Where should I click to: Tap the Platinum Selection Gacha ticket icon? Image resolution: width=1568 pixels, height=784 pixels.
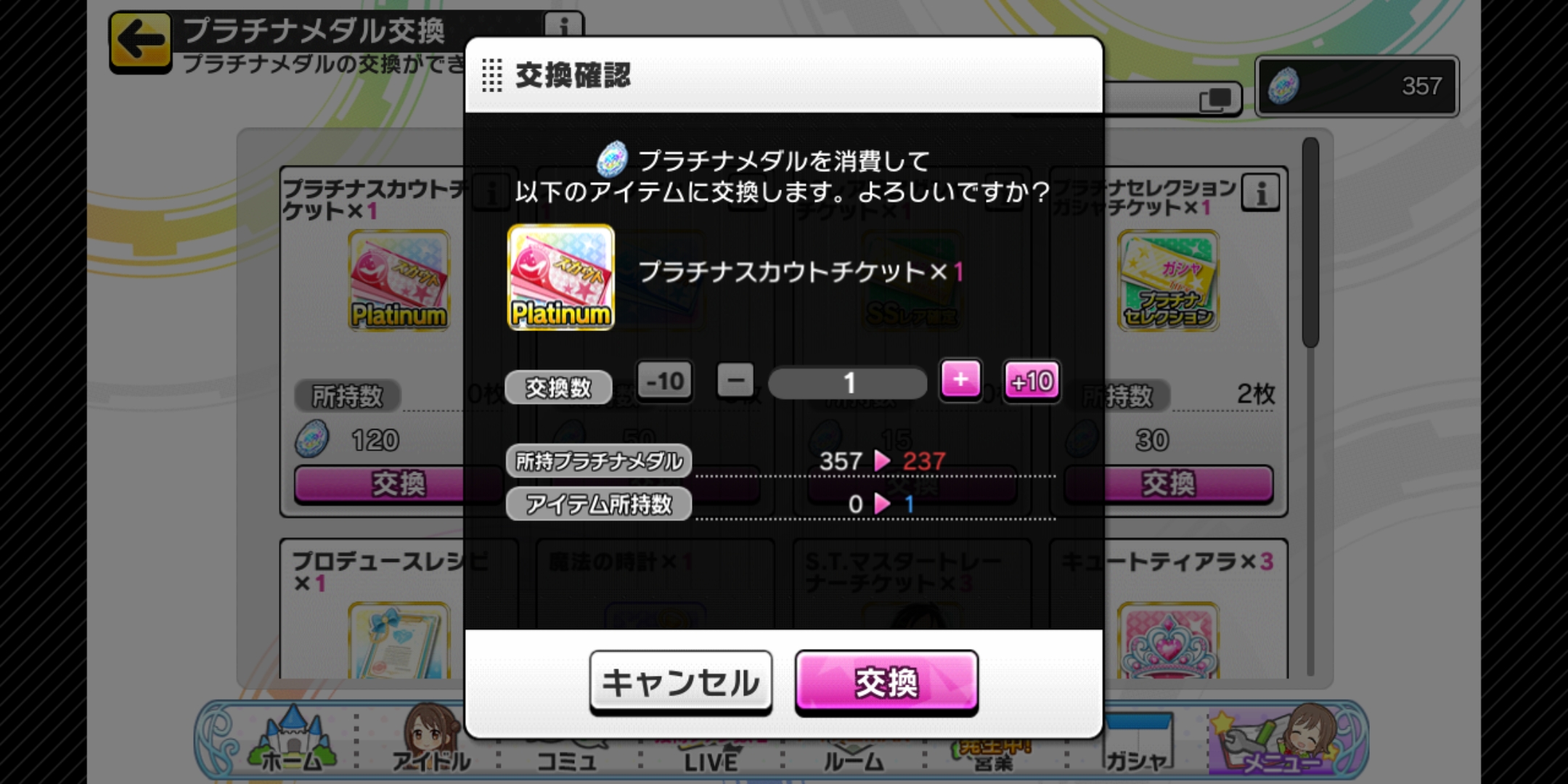point(1168,280)
